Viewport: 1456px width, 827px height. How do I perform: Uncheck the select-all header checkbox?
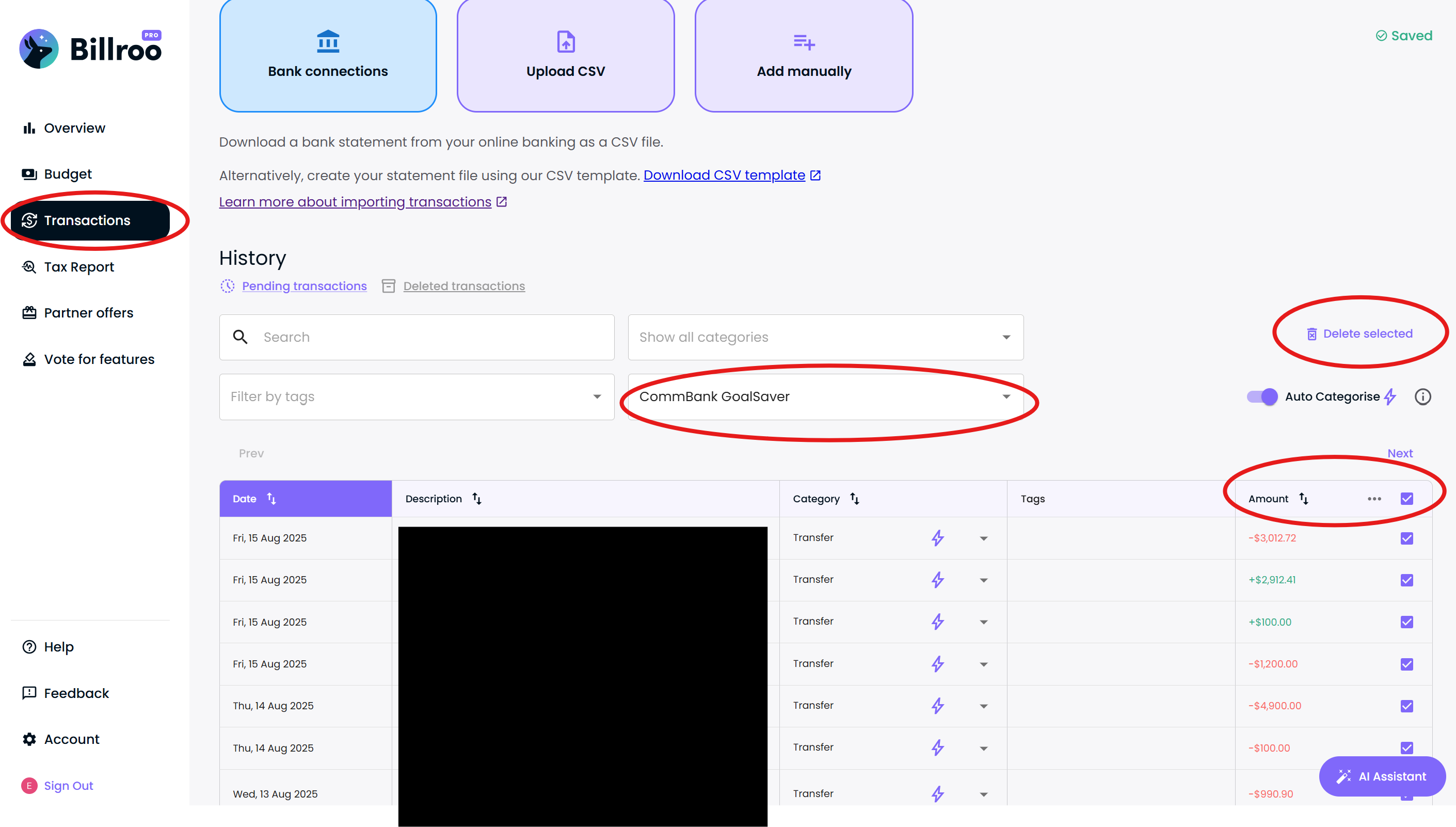click(x=1406, y=499)
